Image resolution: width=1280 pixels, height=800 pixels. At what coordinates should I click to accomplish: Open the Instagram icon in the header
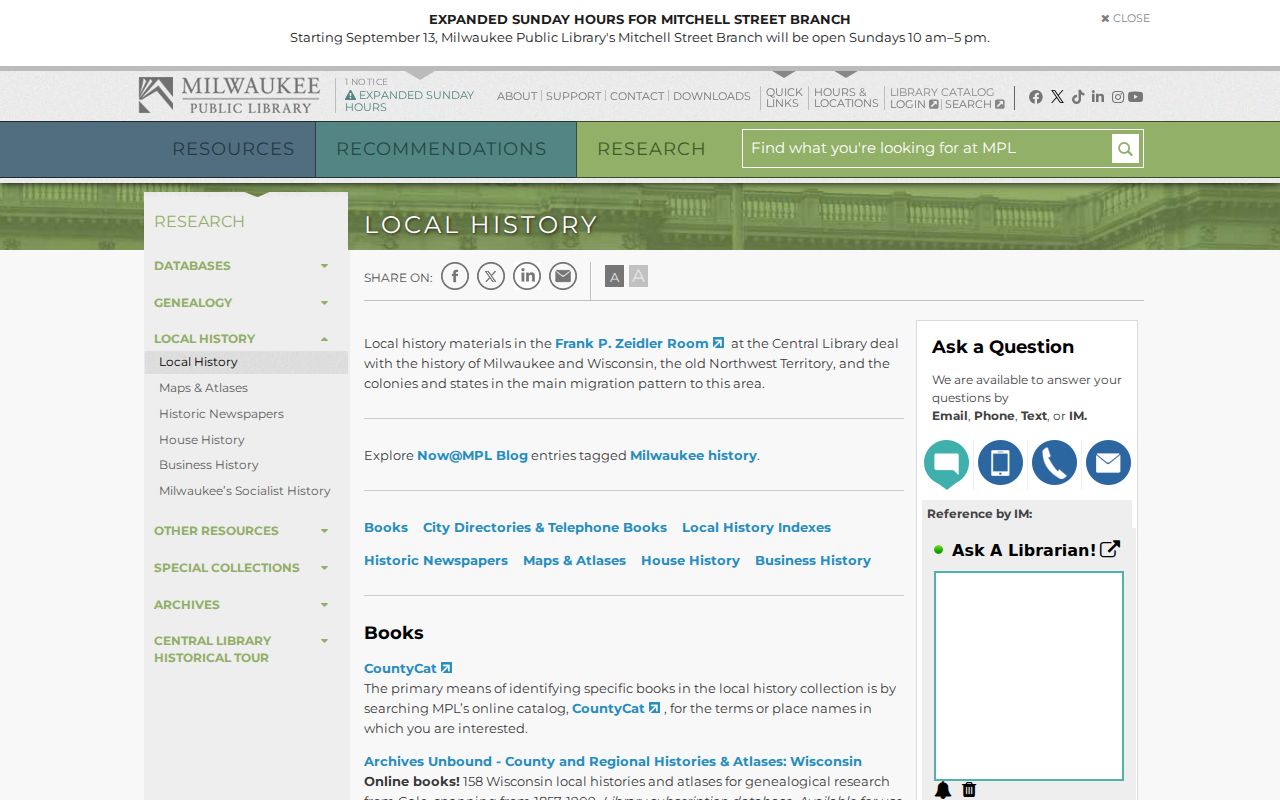pos(1118,97)
